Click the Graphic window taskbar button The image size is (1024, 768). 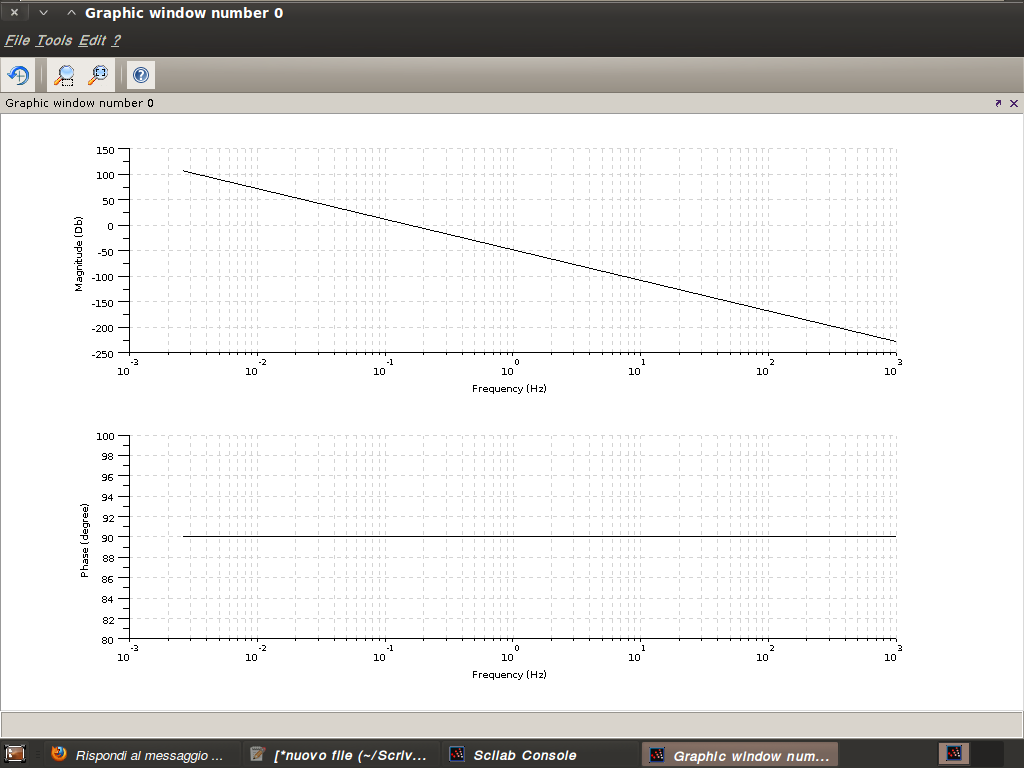pyautogui.click(x=740, y=755)
